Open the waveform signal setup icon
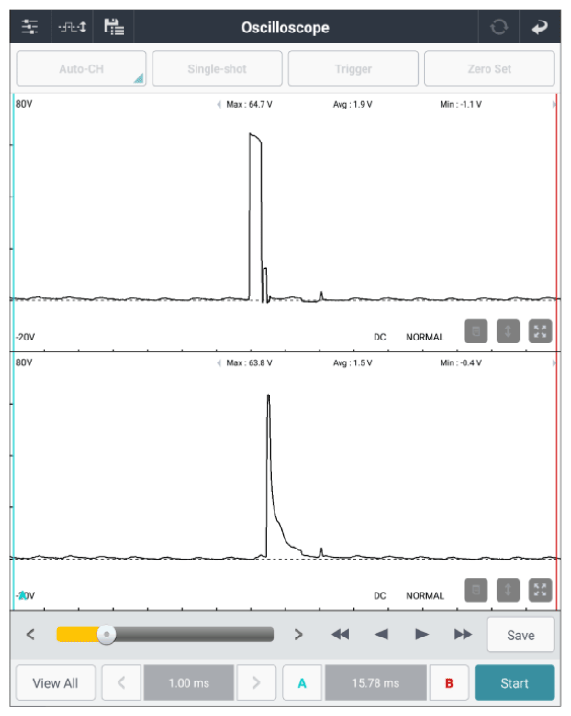This screenshot has width=571, height=716. pos(72,27)
